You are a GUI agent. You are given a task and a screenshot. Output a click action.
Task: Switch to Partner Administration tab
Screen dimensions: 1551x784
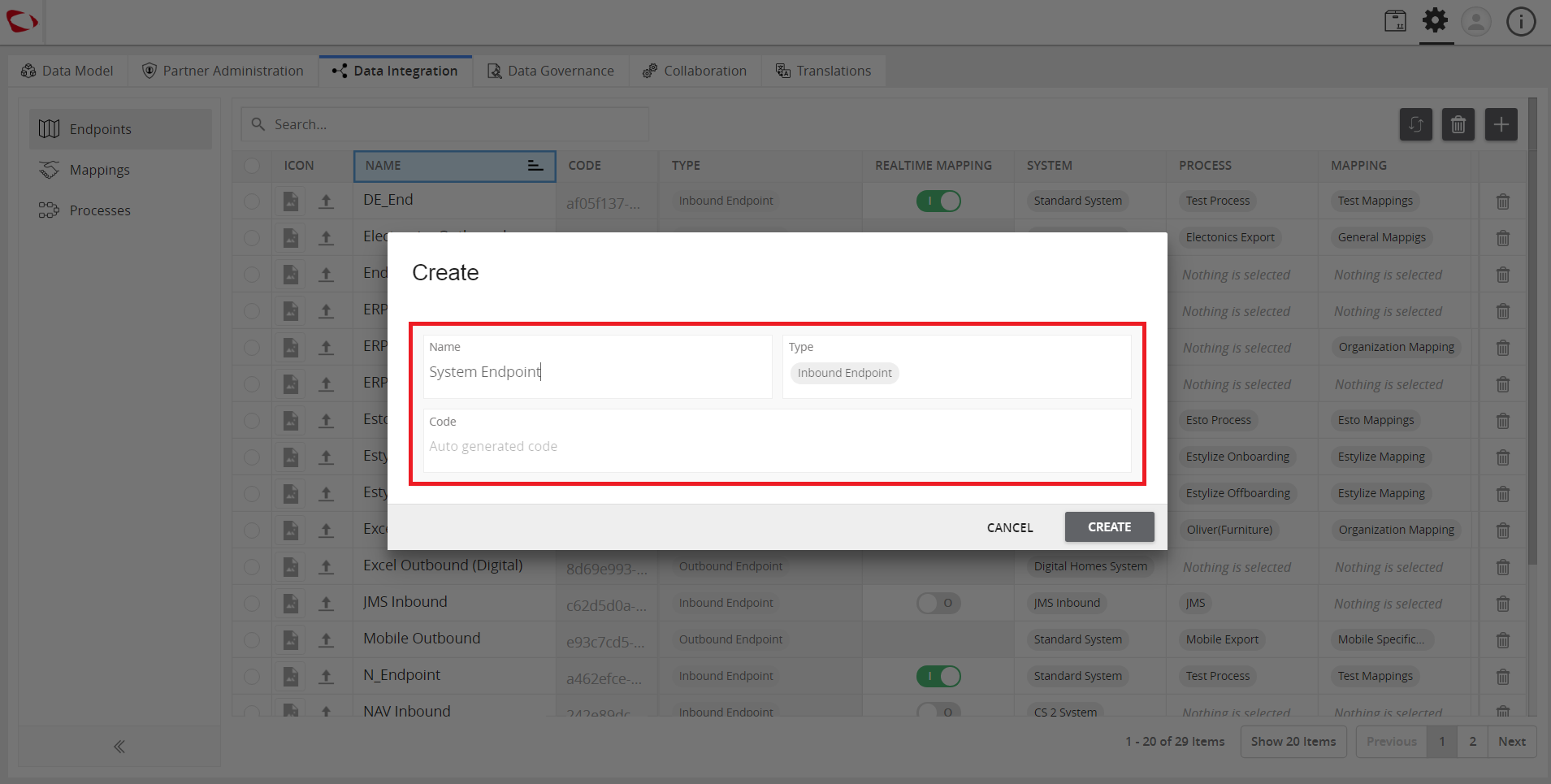[223, 71]
